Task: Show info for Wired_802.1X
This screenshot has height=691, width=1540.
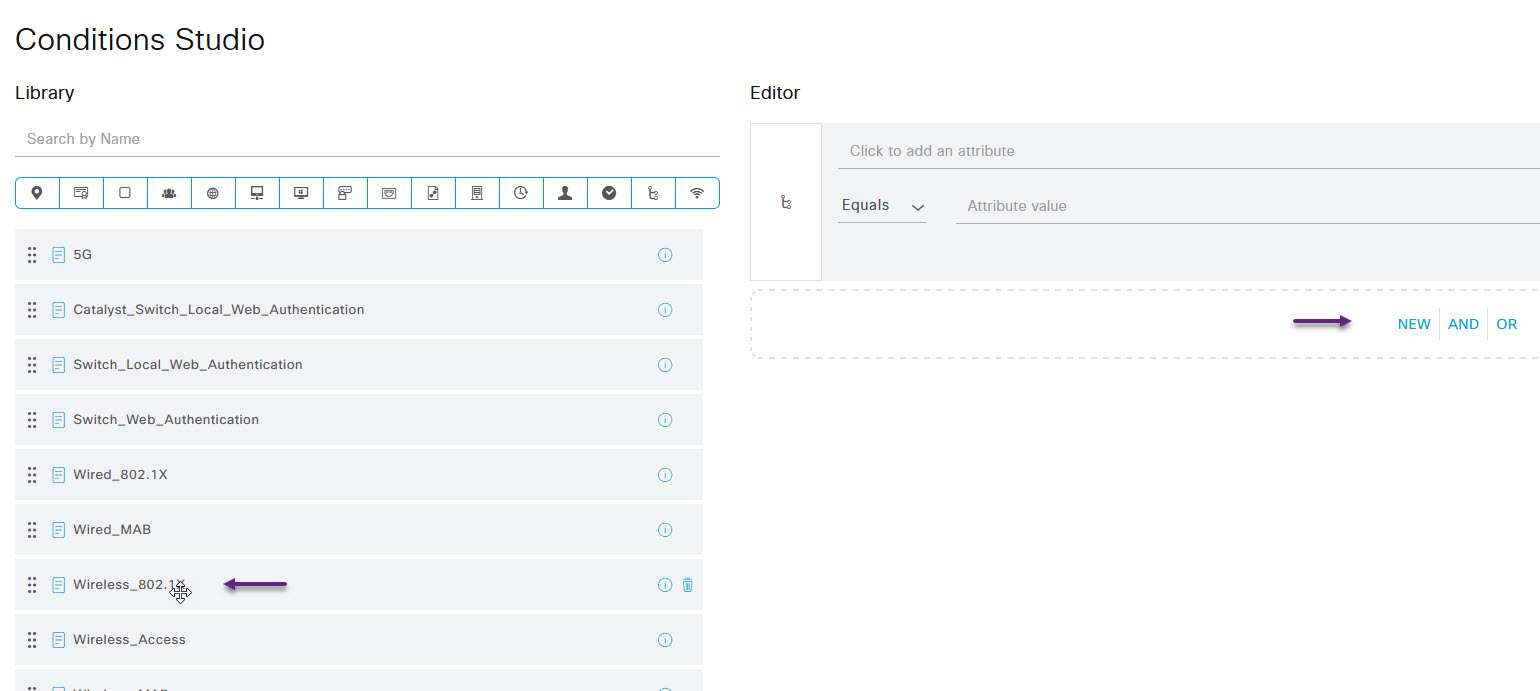Action: coord(665,475)
